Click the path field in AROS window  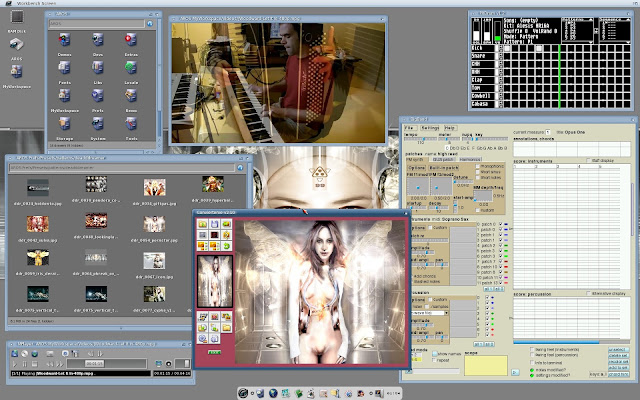(96, 24)
